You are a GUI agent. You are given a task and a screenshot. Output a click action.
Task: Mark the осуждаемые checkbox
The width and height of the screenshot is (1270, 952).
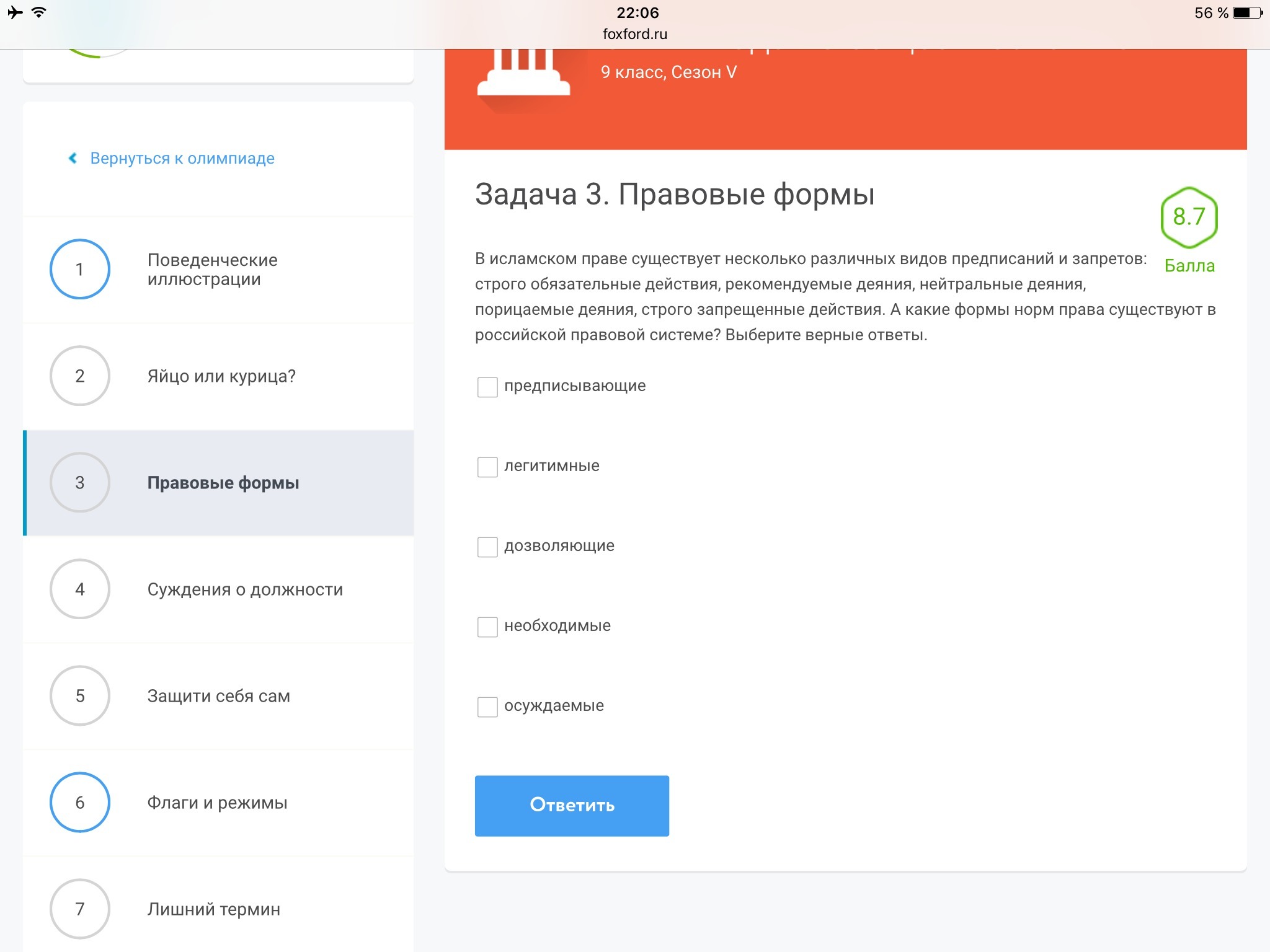point(487,707)
